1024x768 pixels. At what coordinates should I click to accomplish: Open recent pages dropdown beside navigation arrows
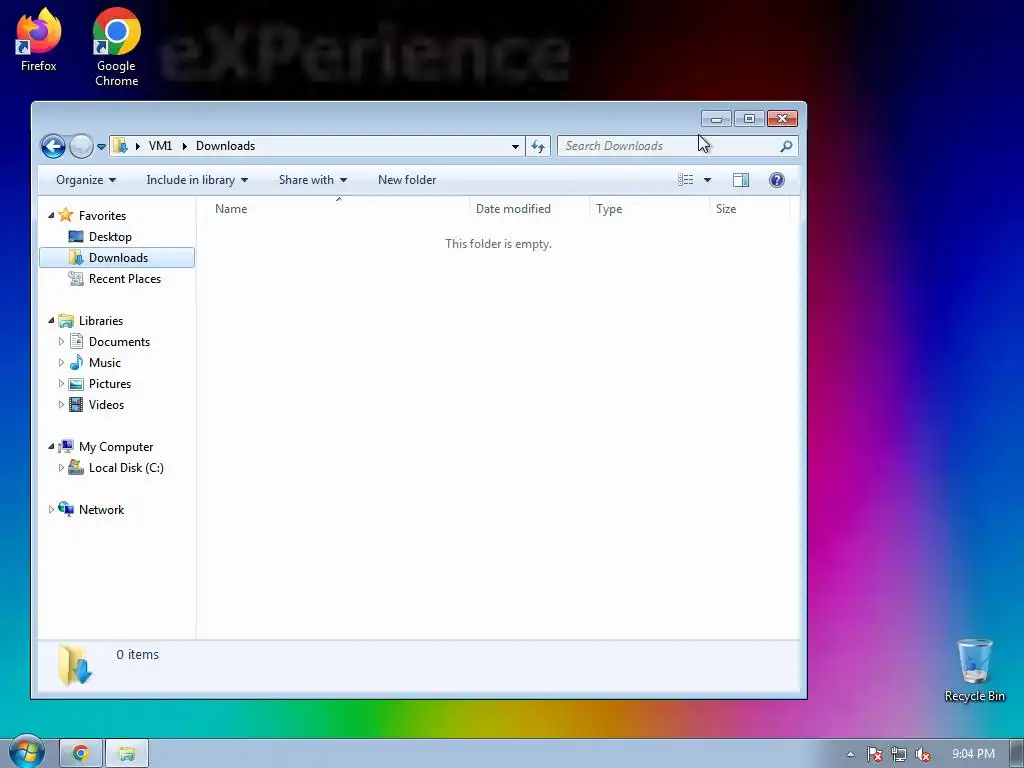[x=101, y=147]
